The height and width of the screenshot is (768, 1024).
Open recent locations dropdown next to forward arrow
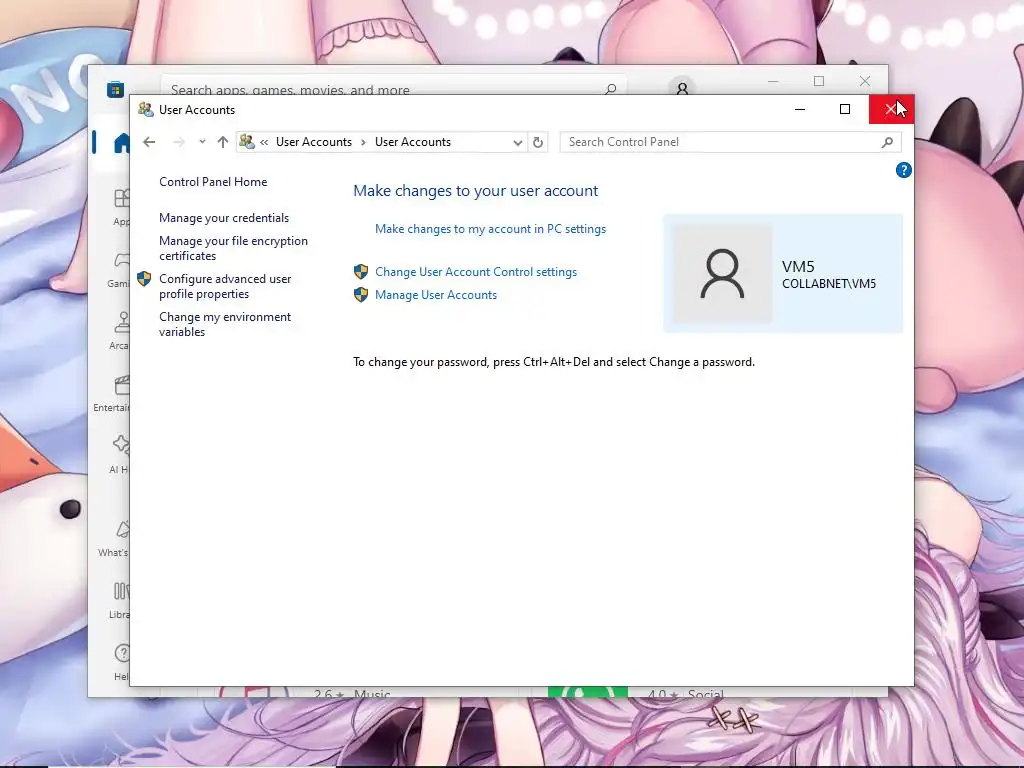202,142
